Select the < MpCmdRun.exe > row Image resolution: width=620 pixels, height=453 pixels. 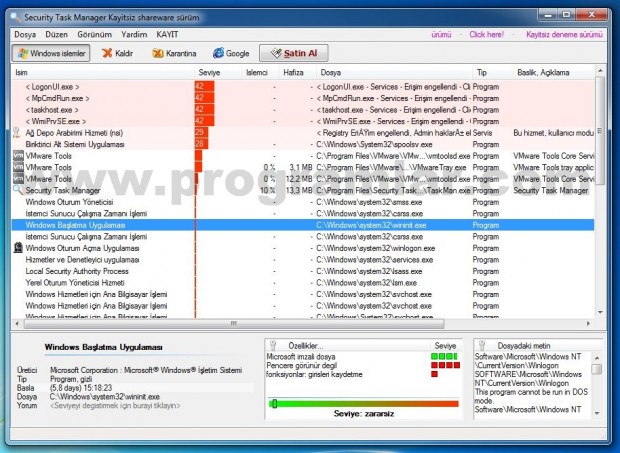click(x=303, y=98)
